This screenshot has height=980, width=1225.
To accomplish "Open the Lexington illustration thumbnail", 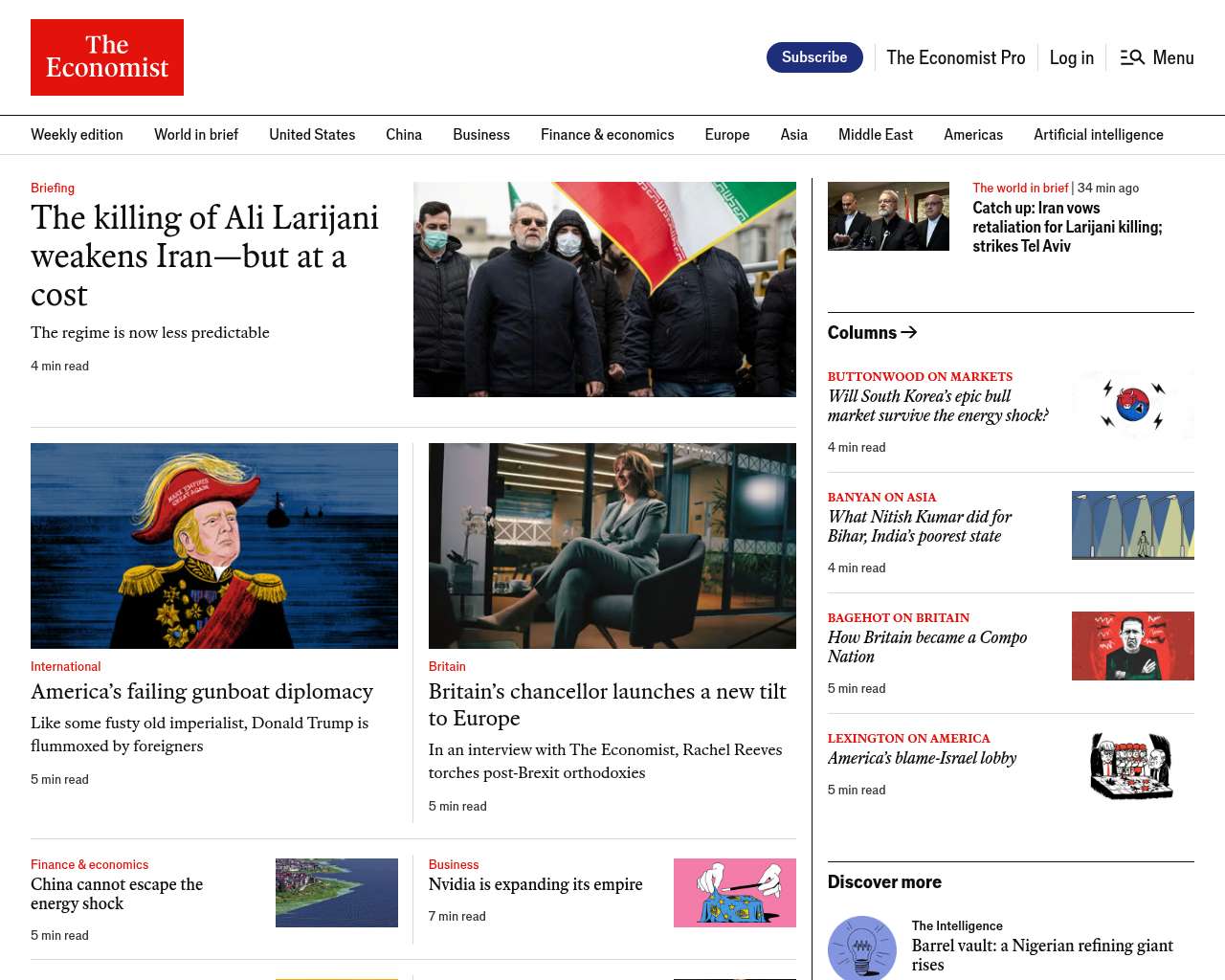I will tap(1133, 767).
